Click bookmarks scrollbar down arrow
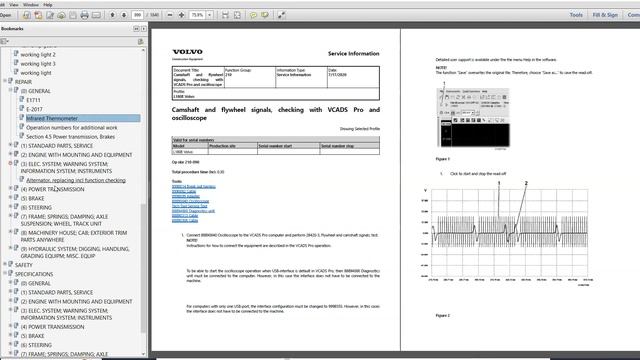This screenshot has height=360, width=640. tap(143, 354)
